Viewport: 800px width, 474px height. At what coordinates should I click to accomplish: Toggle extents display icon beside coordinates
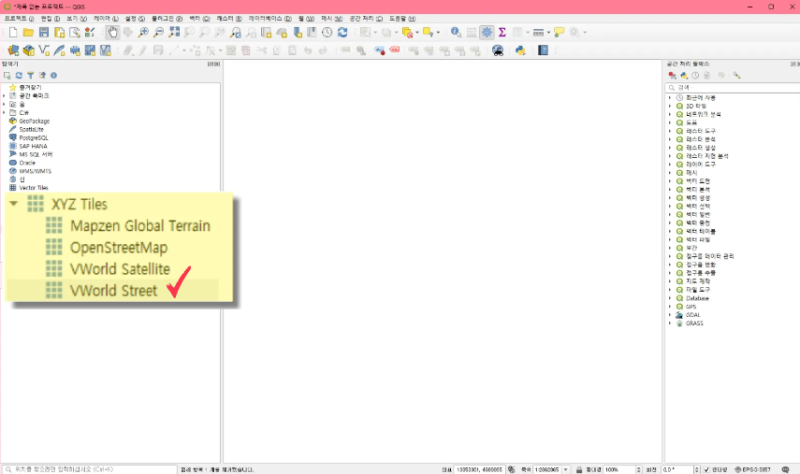click(511, 469)
